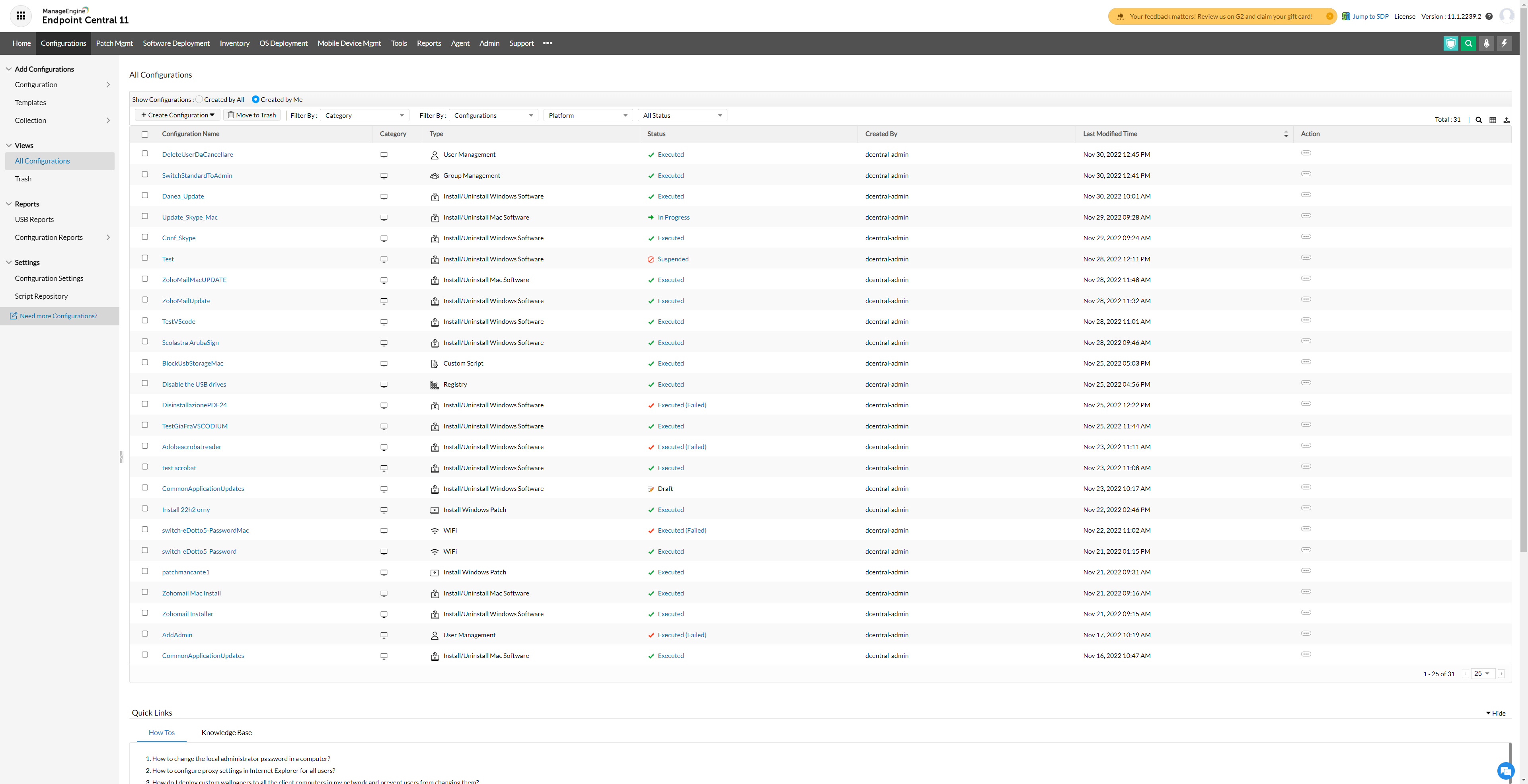This screenshot has height=784, width=1528.
Task: Dismiss the G2 feedback banner
Action: [x=1329, y=17]
